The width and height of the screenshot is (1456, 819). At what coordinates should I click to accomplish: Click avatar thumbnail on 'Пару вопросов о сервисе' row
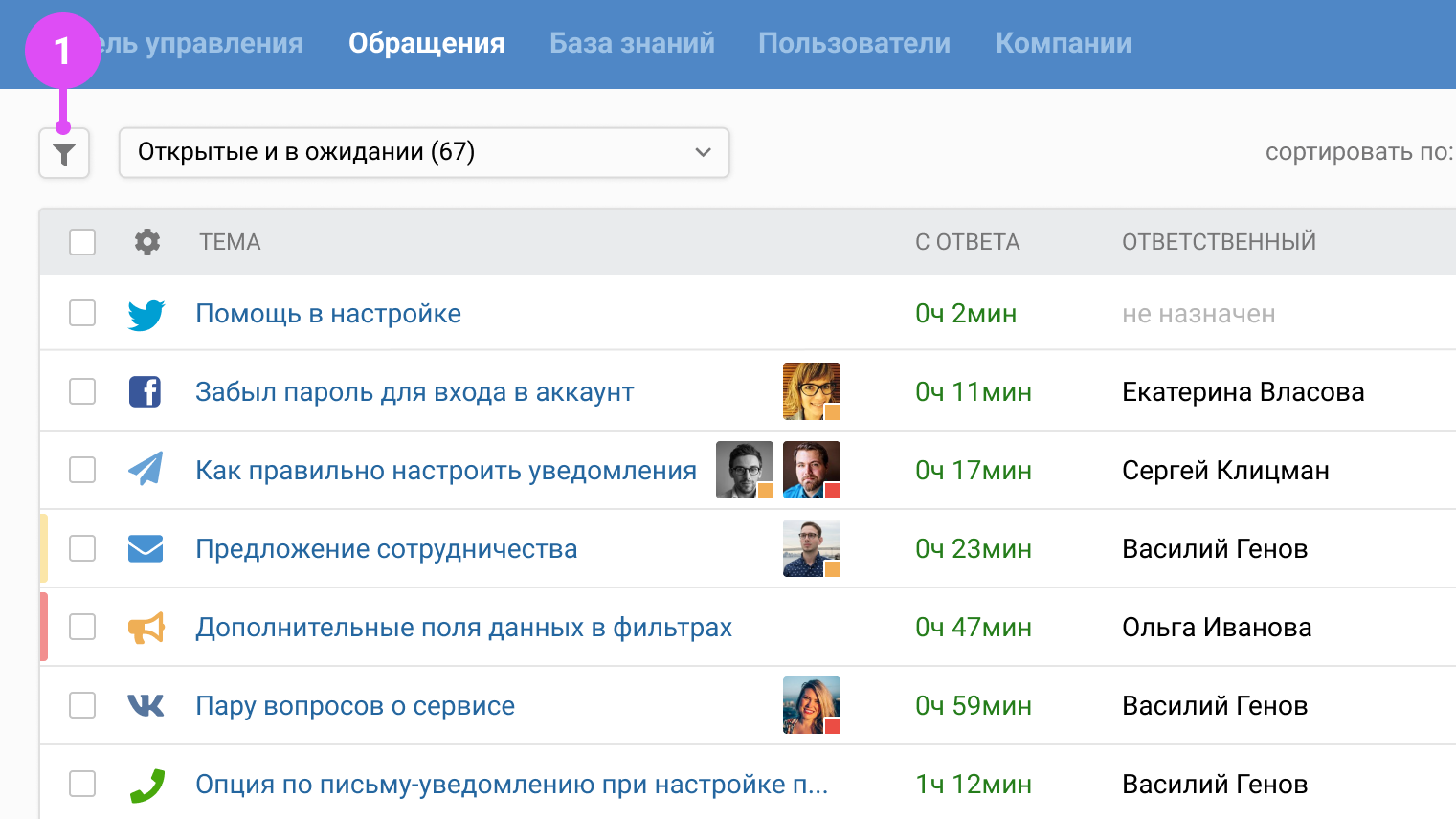click(x=811, y=705)
